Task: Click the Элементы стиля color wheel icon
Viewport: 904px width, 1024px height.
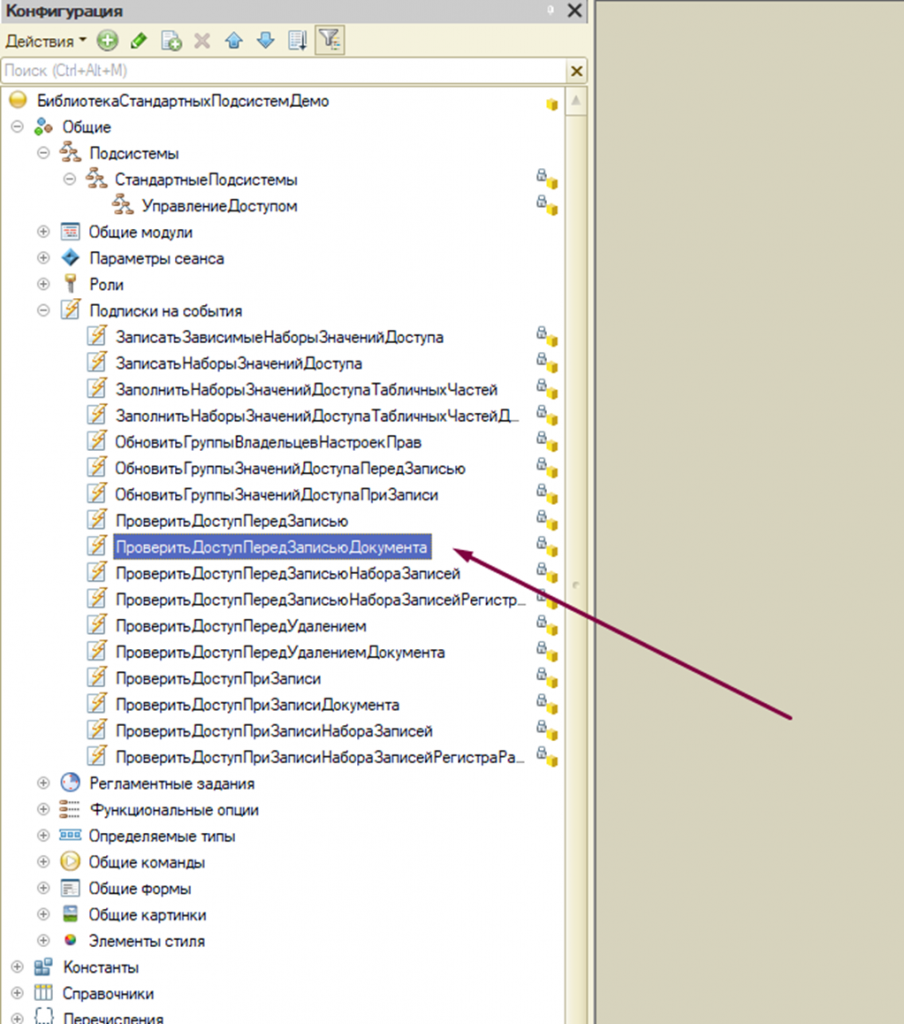Action: pos(71,940)
